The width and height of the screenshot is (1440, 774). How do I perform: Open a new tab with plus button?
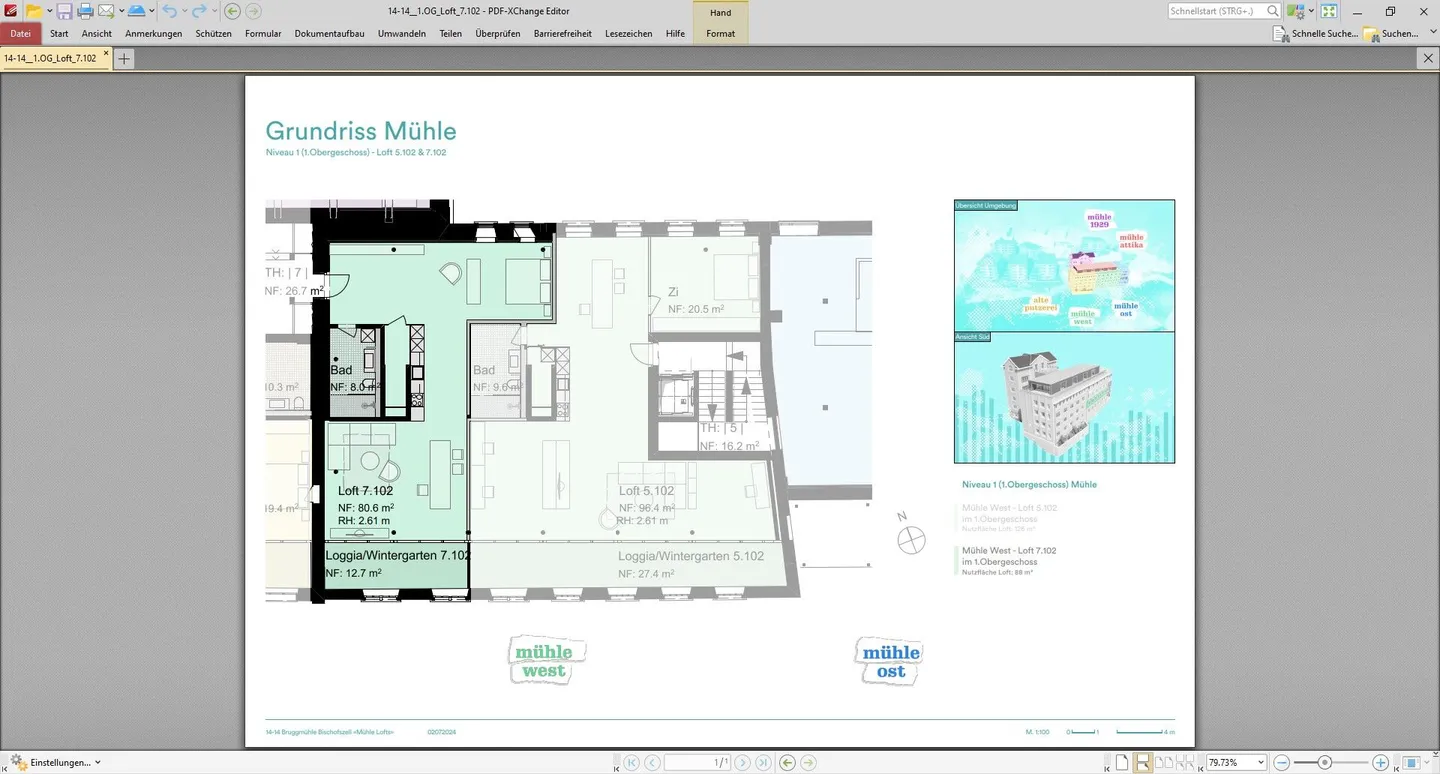click(x=124, y=59)
